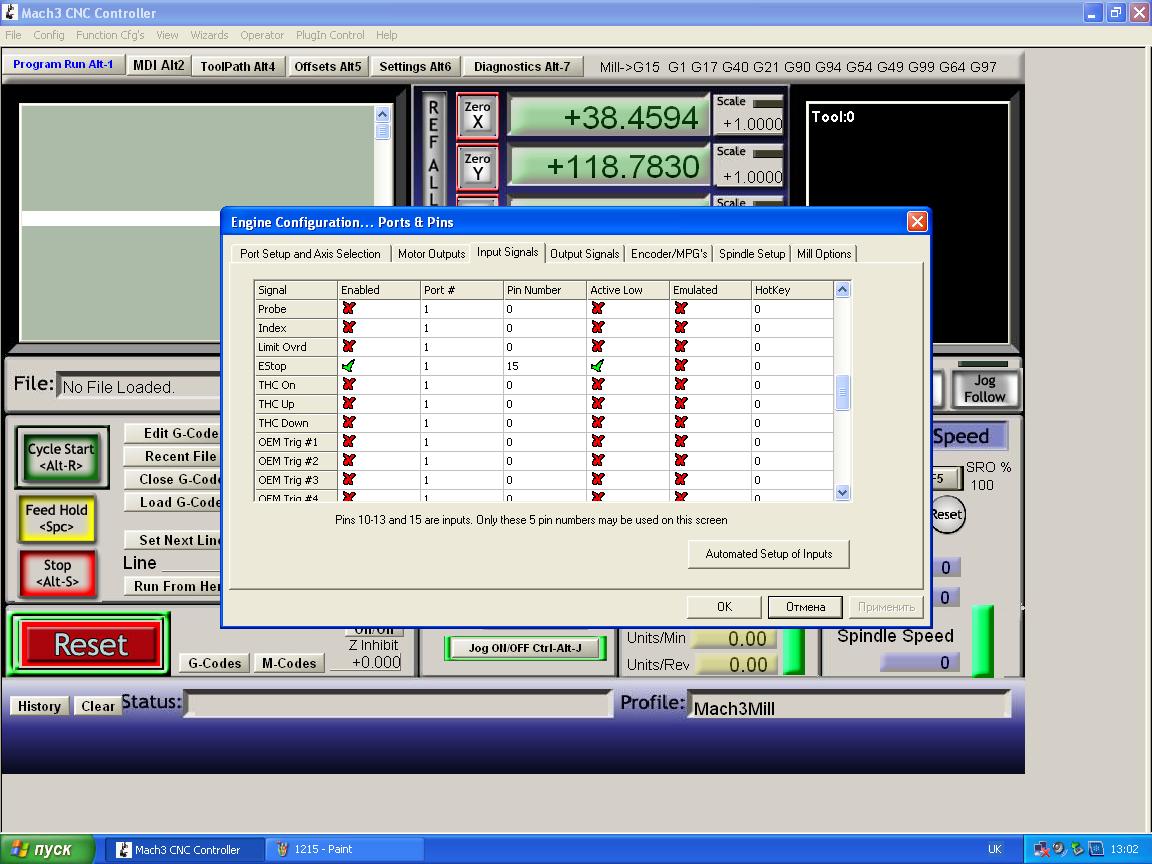Open the G-Codes reference button
The width and height of the screenshot is (1152, 864).
(215, 663)
